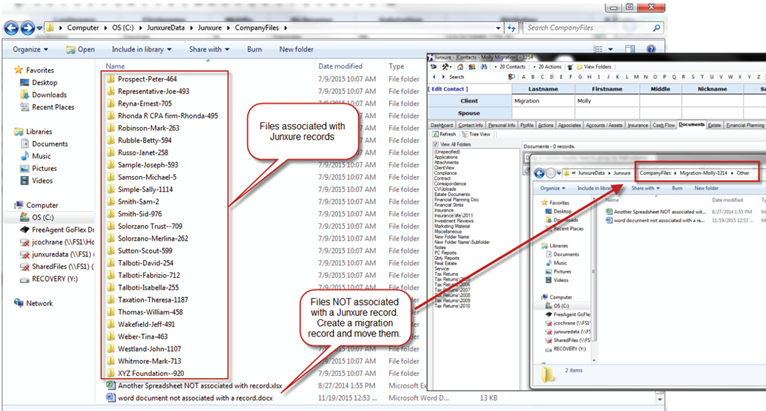This screenshot has width=766, height=411.
Task: Switch to Junxure Accounts / Assets tab
Action: (x=604, y=125)
